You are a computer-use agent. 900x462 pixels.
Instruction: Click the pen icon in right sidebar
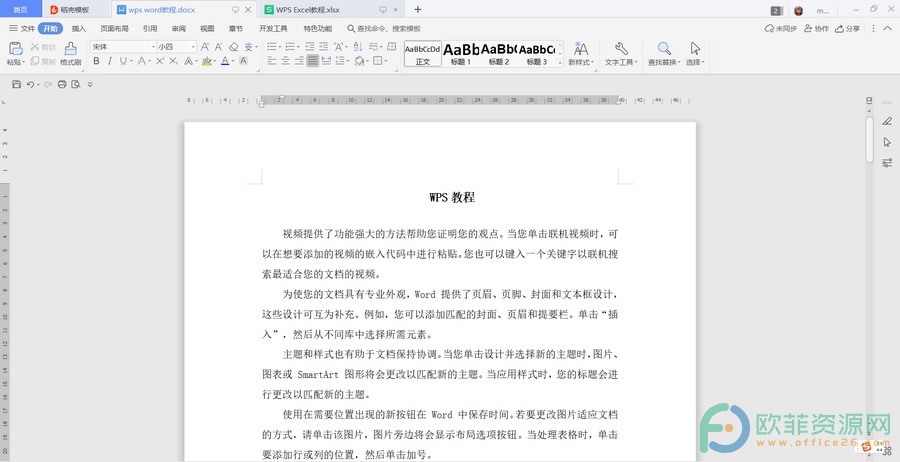click(887, 121)
